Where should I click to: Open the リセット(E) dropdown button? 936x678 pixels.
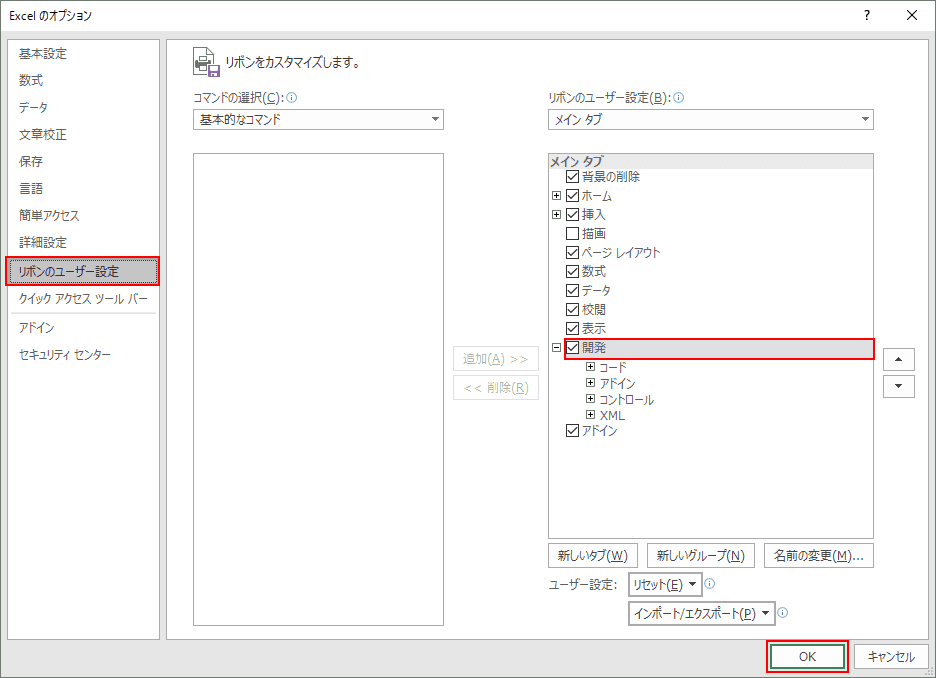point(665,584)
